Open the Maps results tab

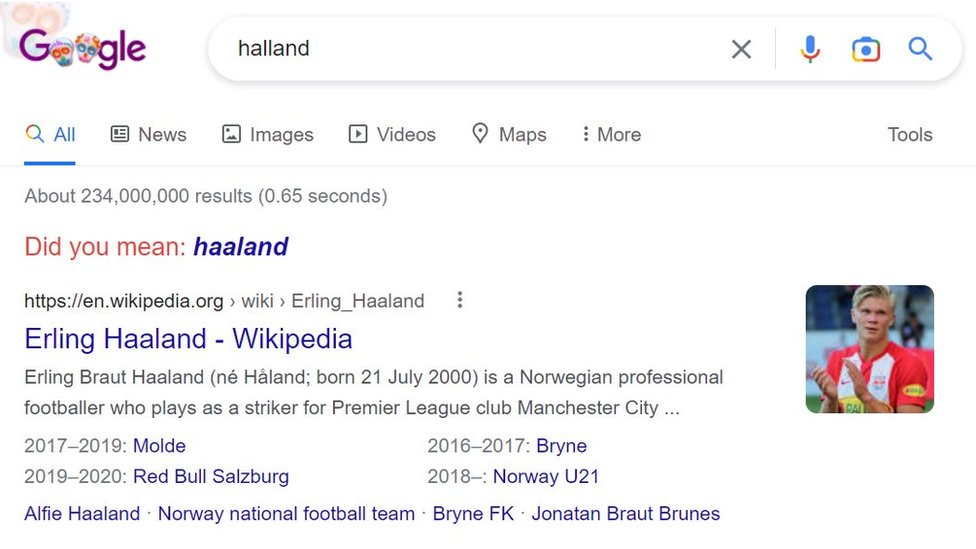509,134
